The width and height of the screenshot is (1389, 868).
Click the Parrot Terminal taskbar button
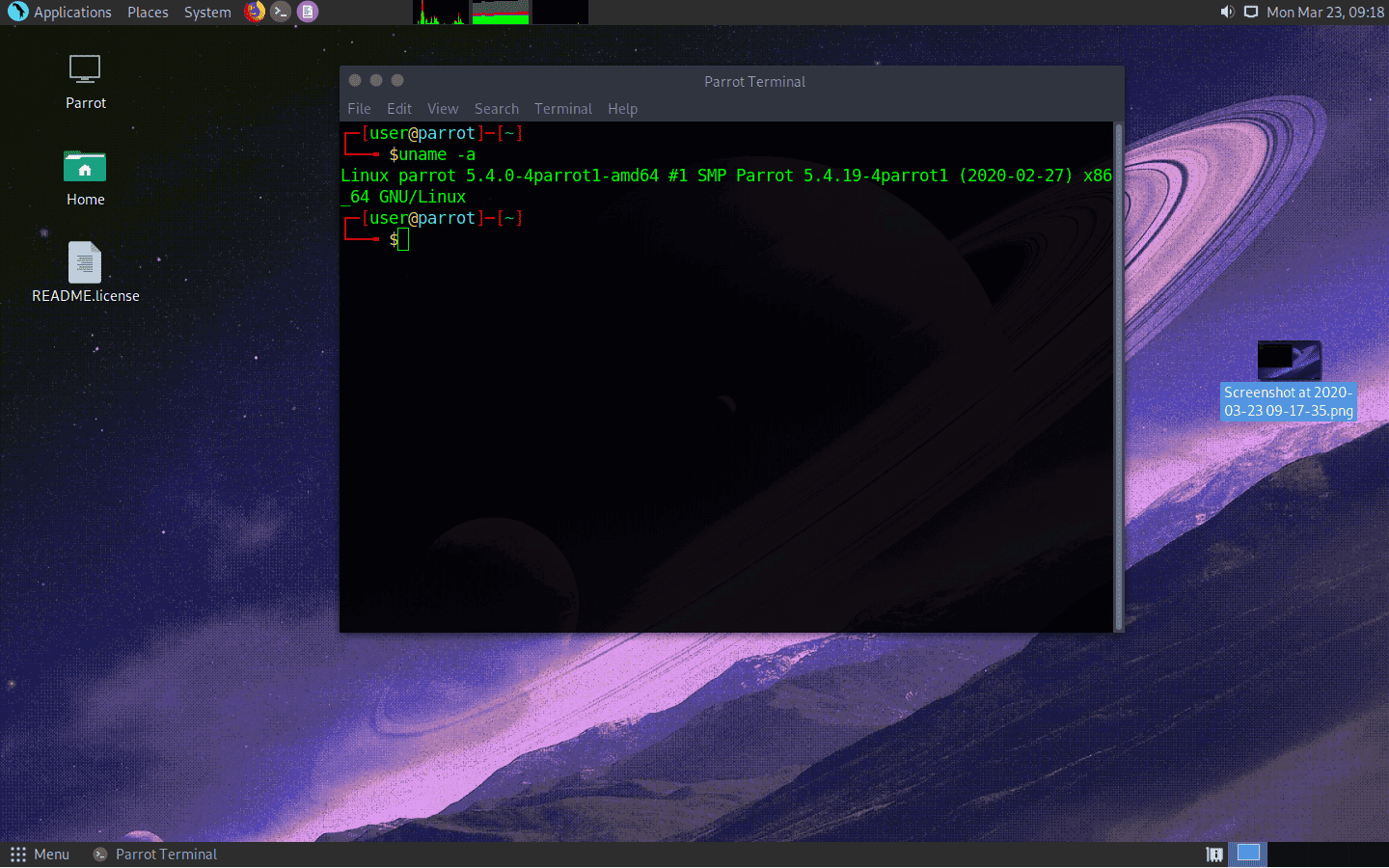[x=155, y=854]
